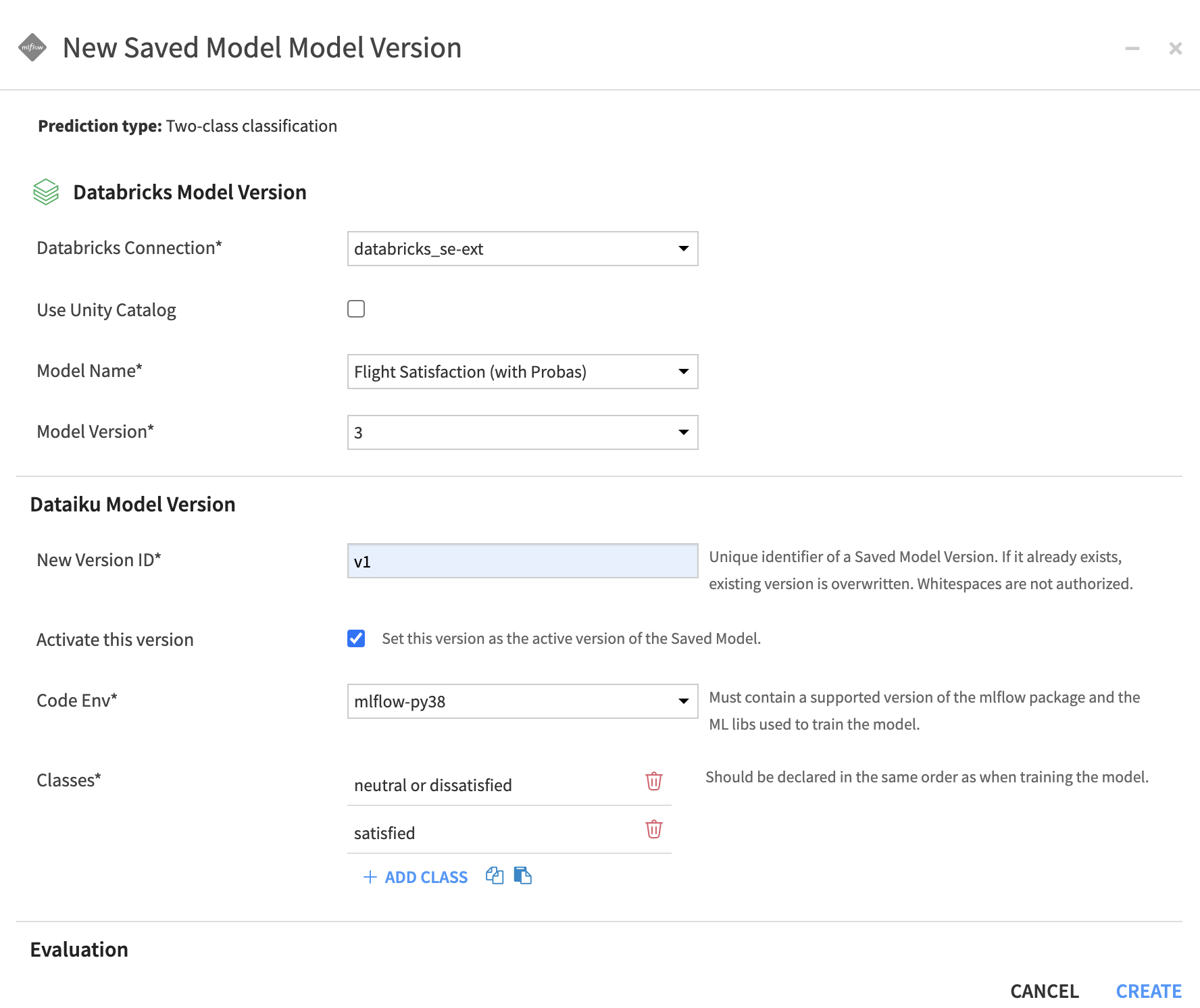Screen dimensions: 1200x1008
Task: Click the 'Databricks Model Version' heading
Action: [x=190, y=192]
